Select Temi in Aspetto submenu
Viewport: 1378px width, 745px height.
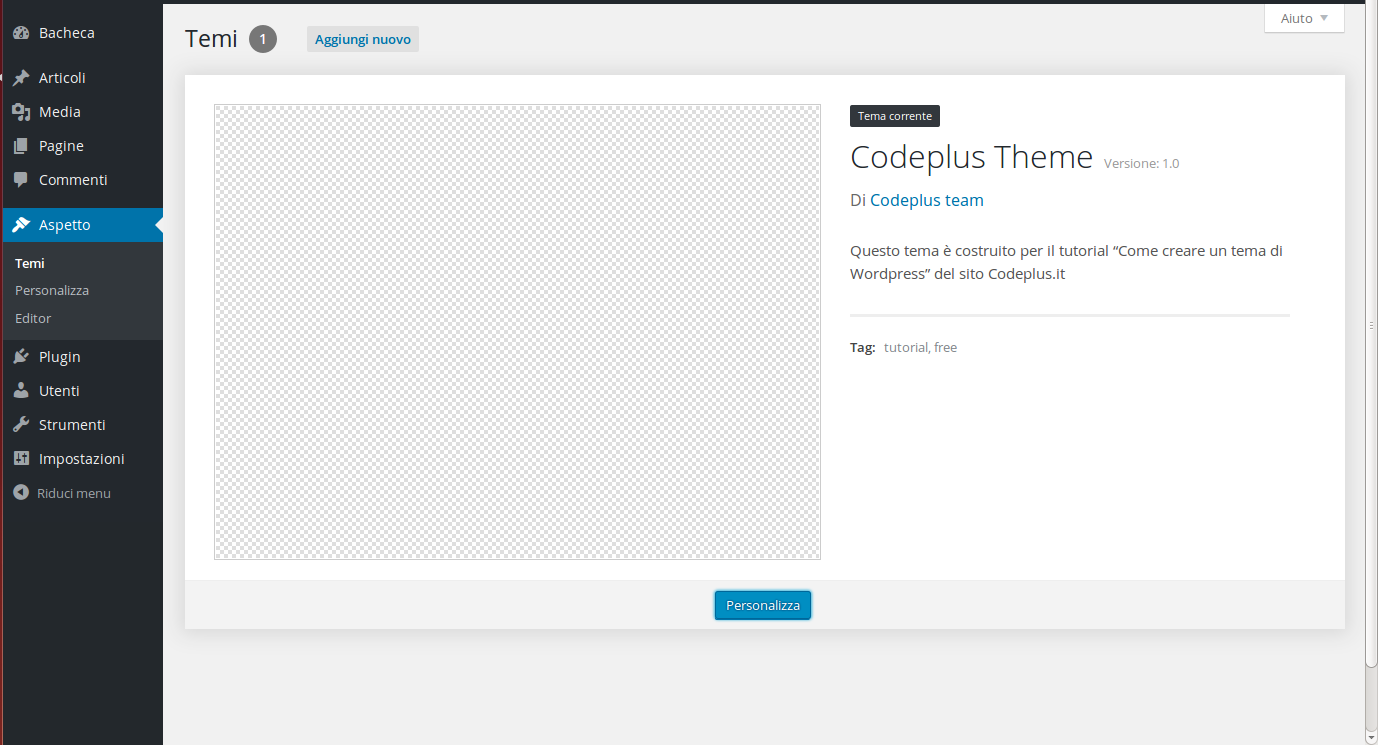pos(30,264)
